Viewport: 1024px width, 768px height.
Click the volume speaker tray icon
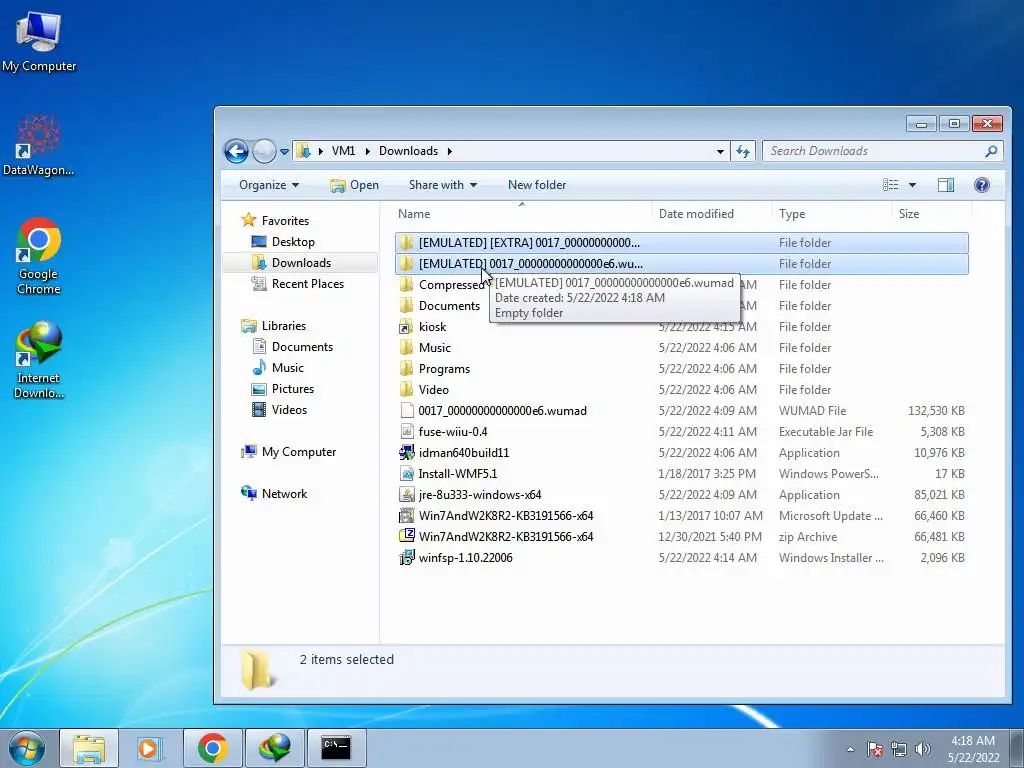click(923, 749)
